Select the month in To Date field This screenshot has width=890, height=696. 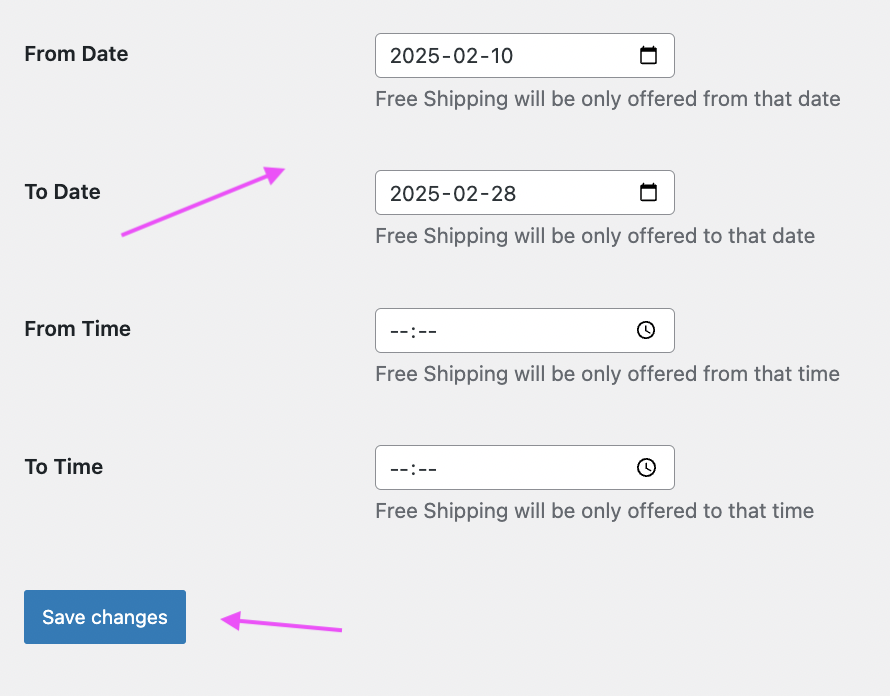[x=466, y=193]
